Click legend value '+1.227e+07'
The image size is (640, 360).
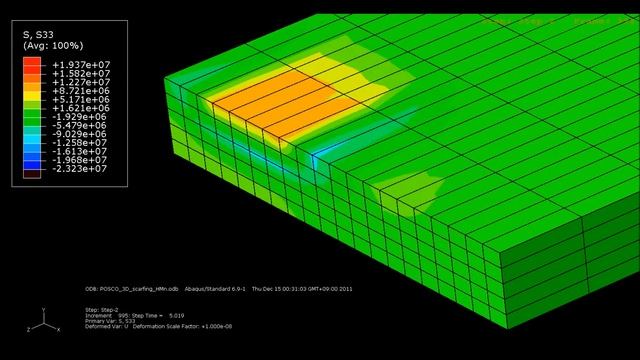pyautogui.click(x=81, y=82)
